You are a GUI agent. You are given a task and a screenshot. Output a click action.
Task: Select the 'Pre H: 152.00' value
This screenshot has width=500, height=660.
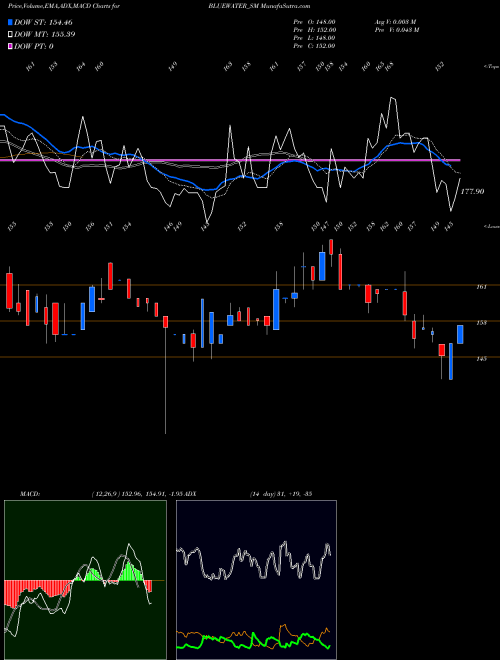314,30
